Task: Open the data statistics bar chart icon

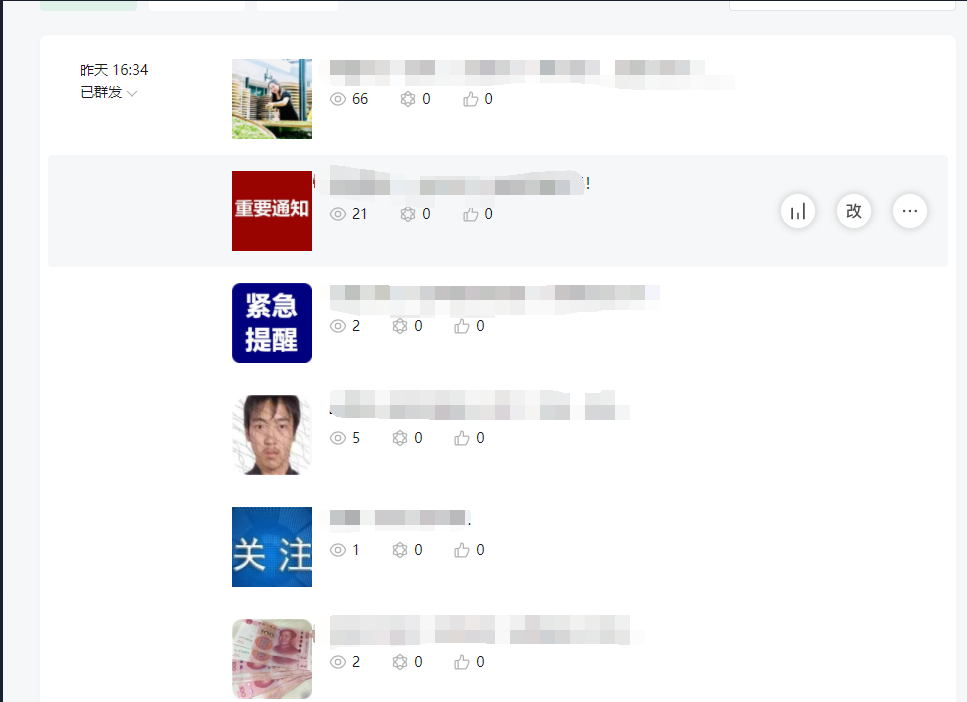Action: point(798,212)
